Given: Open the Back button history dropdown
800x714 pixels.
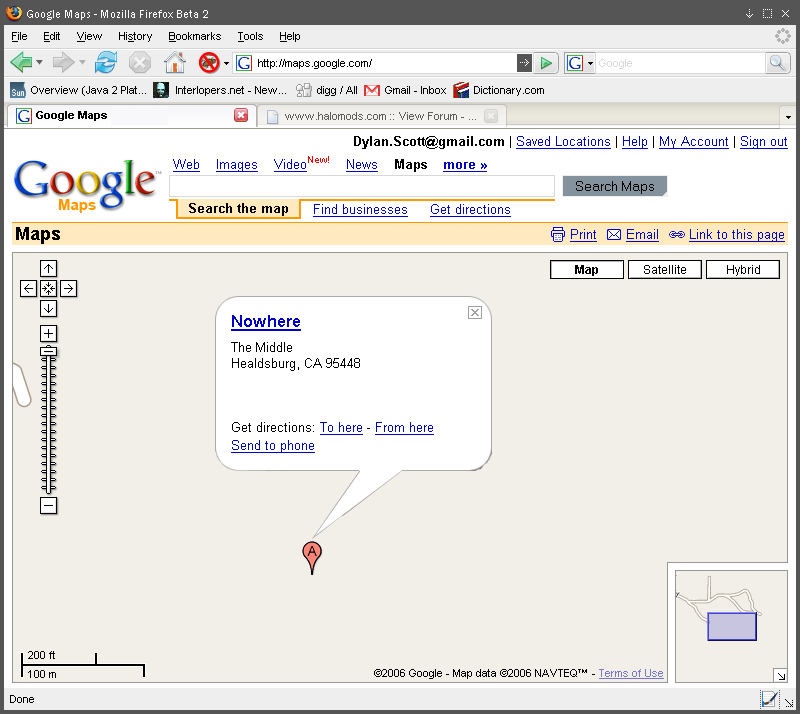Looking at the screenshot, I should pos(39,63).
